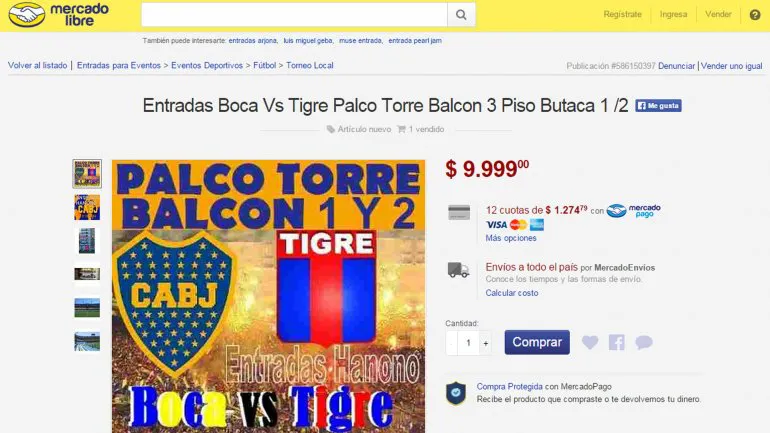The image size is (770, 433).
Task: Open the Regístrate menu item
Action: tap(623, 15)
